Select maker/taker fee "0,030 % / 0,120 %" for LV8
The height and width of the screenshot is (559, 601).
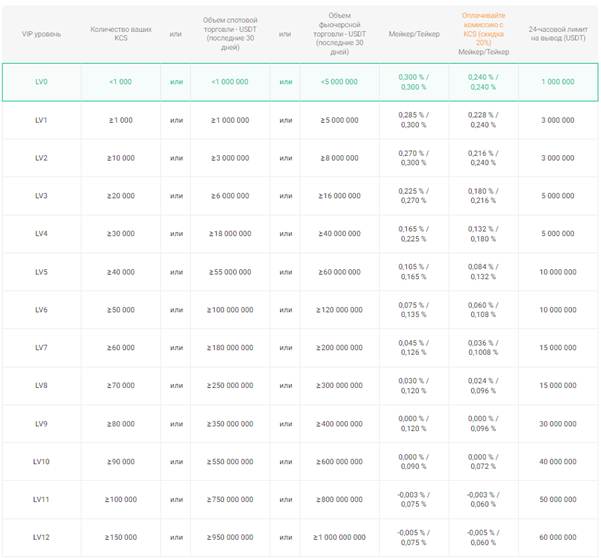[414, 386]
